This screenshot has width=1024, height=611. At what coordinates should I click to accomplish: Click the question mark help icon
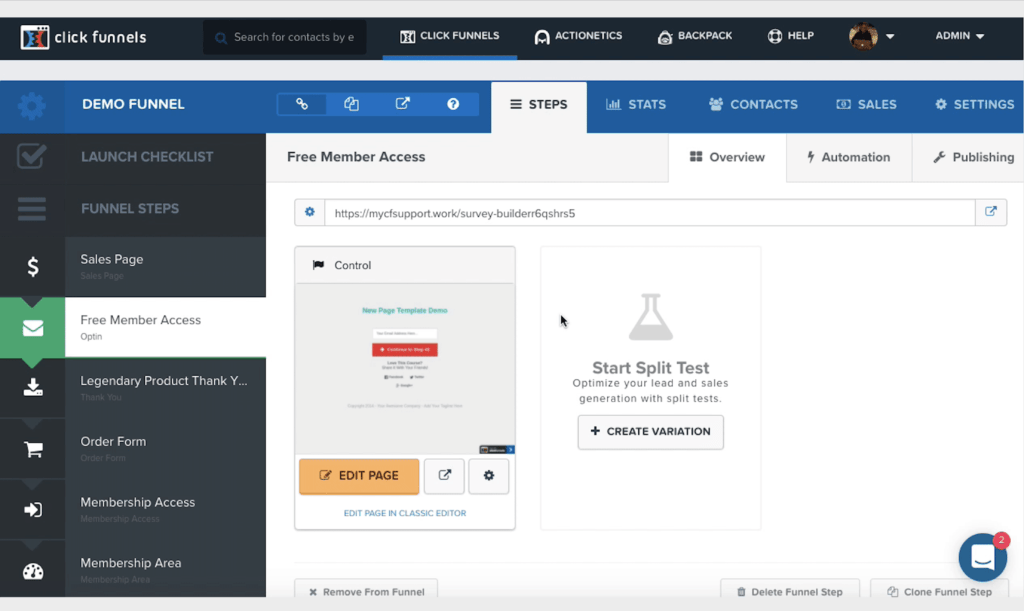tap(453, 104)
